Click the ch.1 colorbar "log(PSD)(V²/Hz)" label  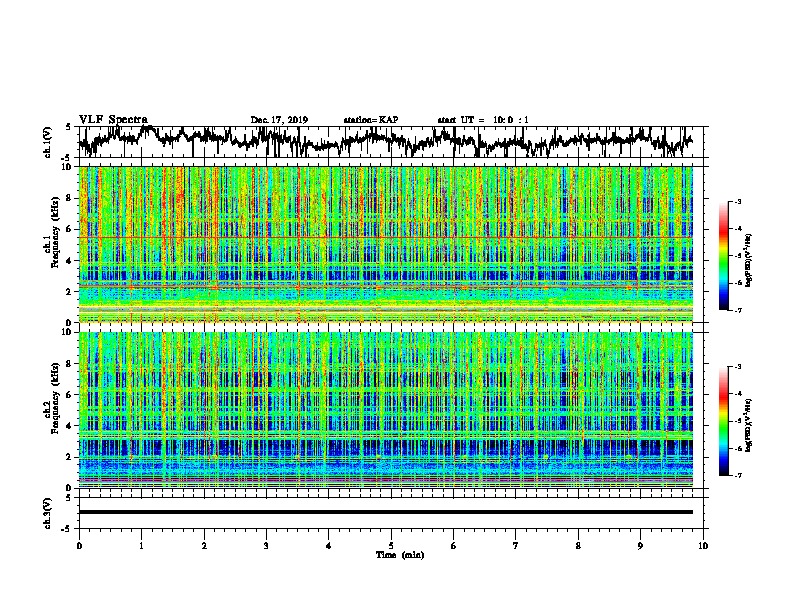[x=749, y=260]
